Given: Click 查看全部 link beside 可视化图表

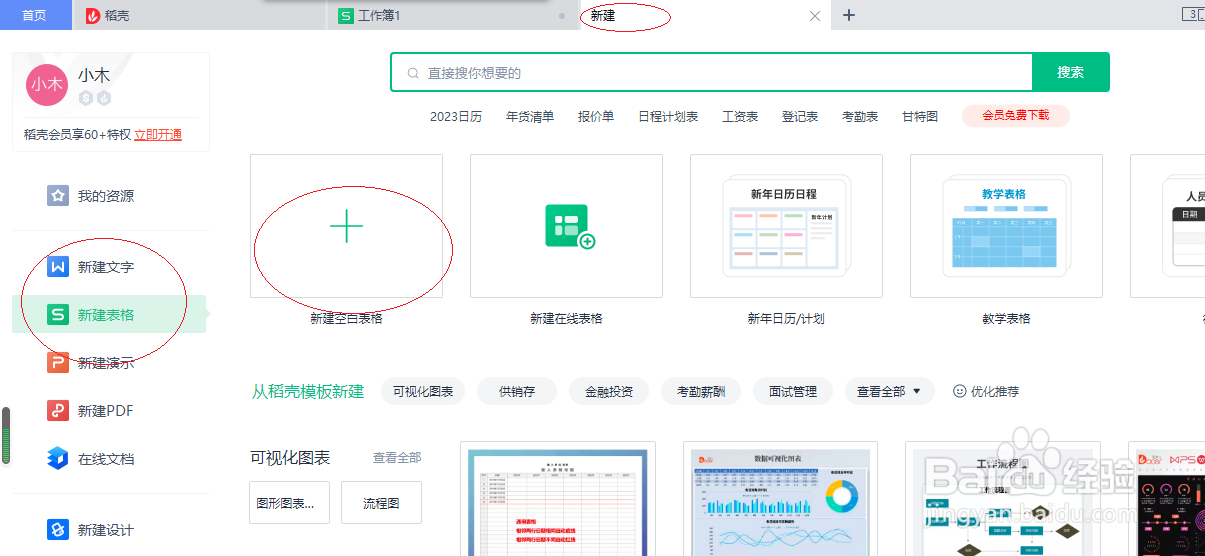Looking at the screenshot, I should (397, 457).
